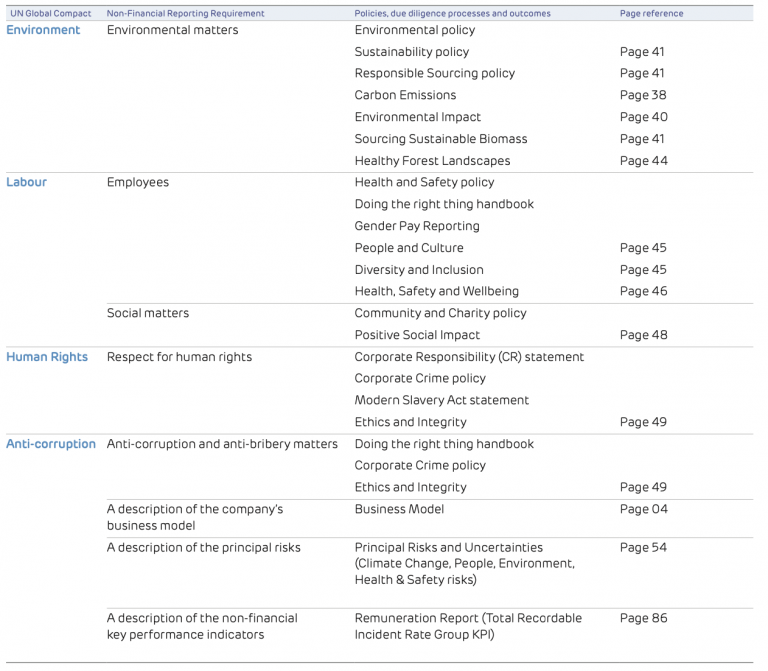
Task: Click the Positive Social Impact entry
Action: point(417,335)
